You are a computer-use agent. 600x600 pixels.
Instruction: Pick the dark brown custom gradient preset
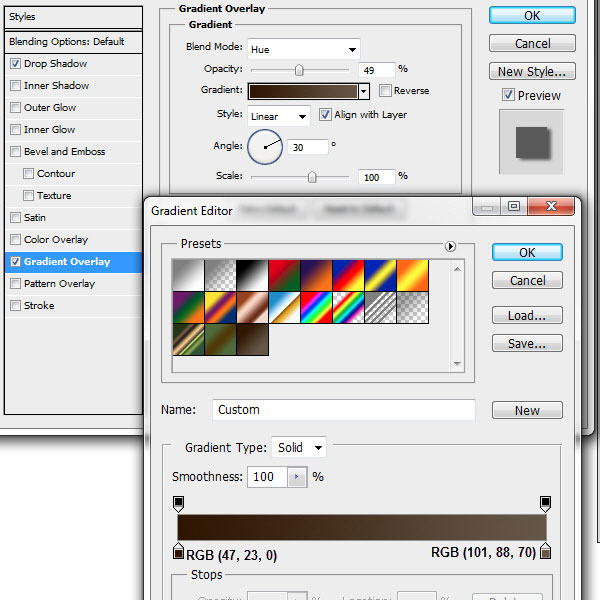252,339
